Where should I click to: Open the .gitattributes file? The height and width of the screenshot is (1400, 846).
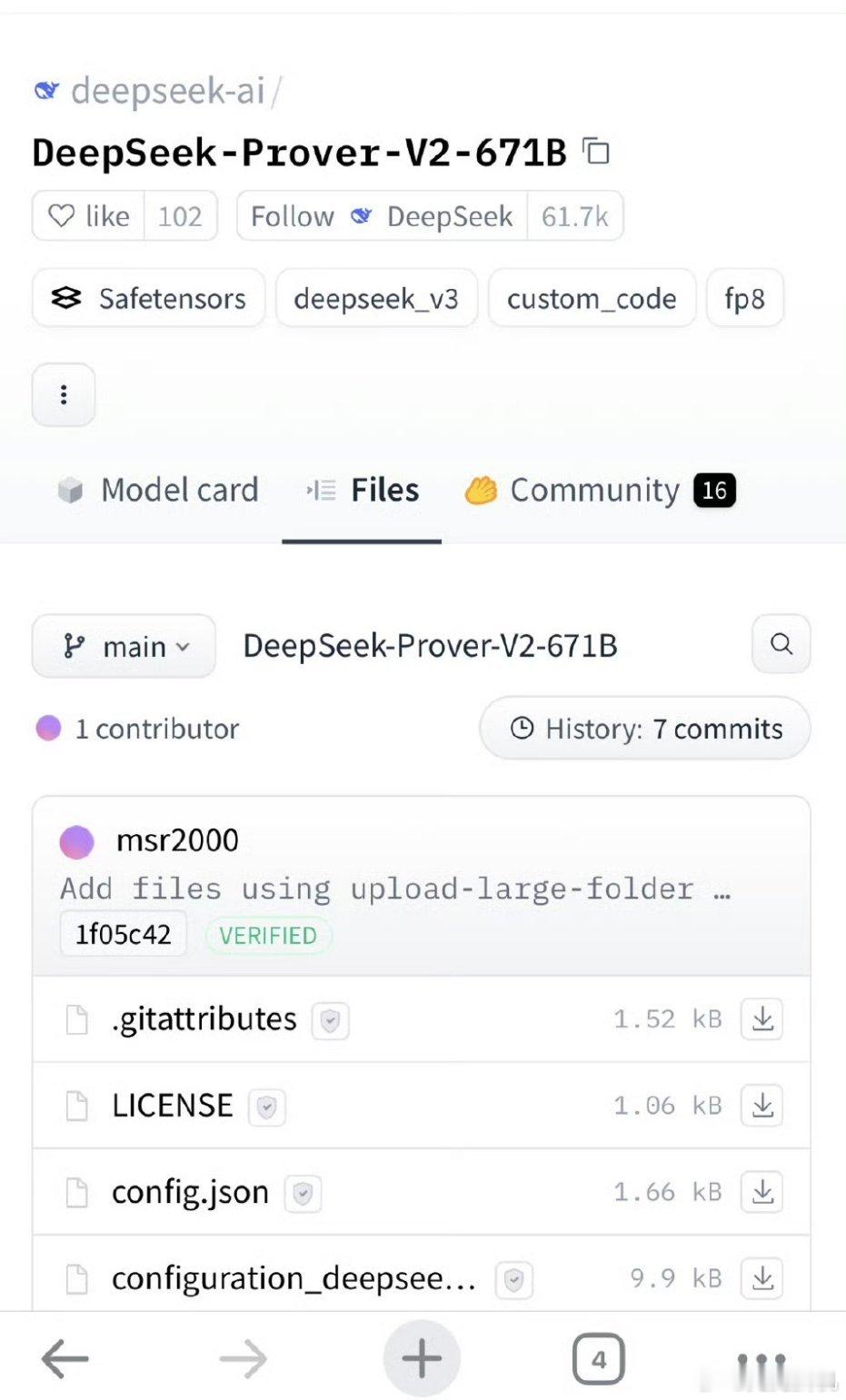pyautogui.click(x=204, y=1019)
